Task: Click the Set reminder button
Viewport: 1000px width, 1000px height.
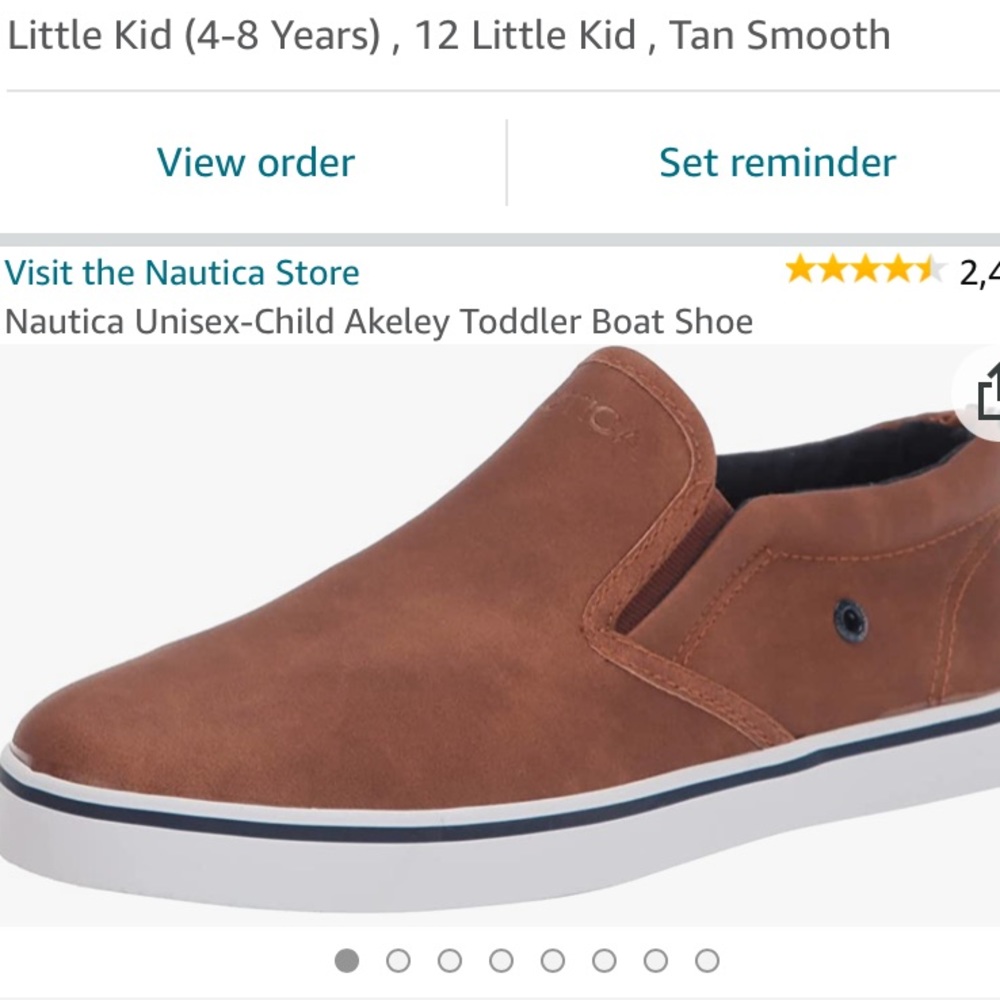Action: coord(777,162)
